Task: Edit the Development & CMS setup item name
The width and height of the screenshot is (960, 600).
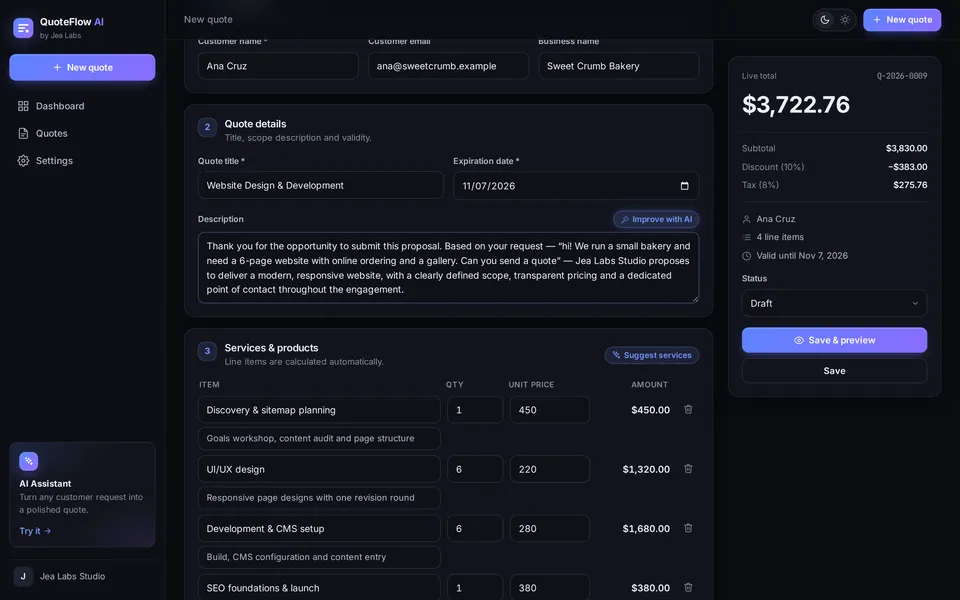Action: point(319,528)
